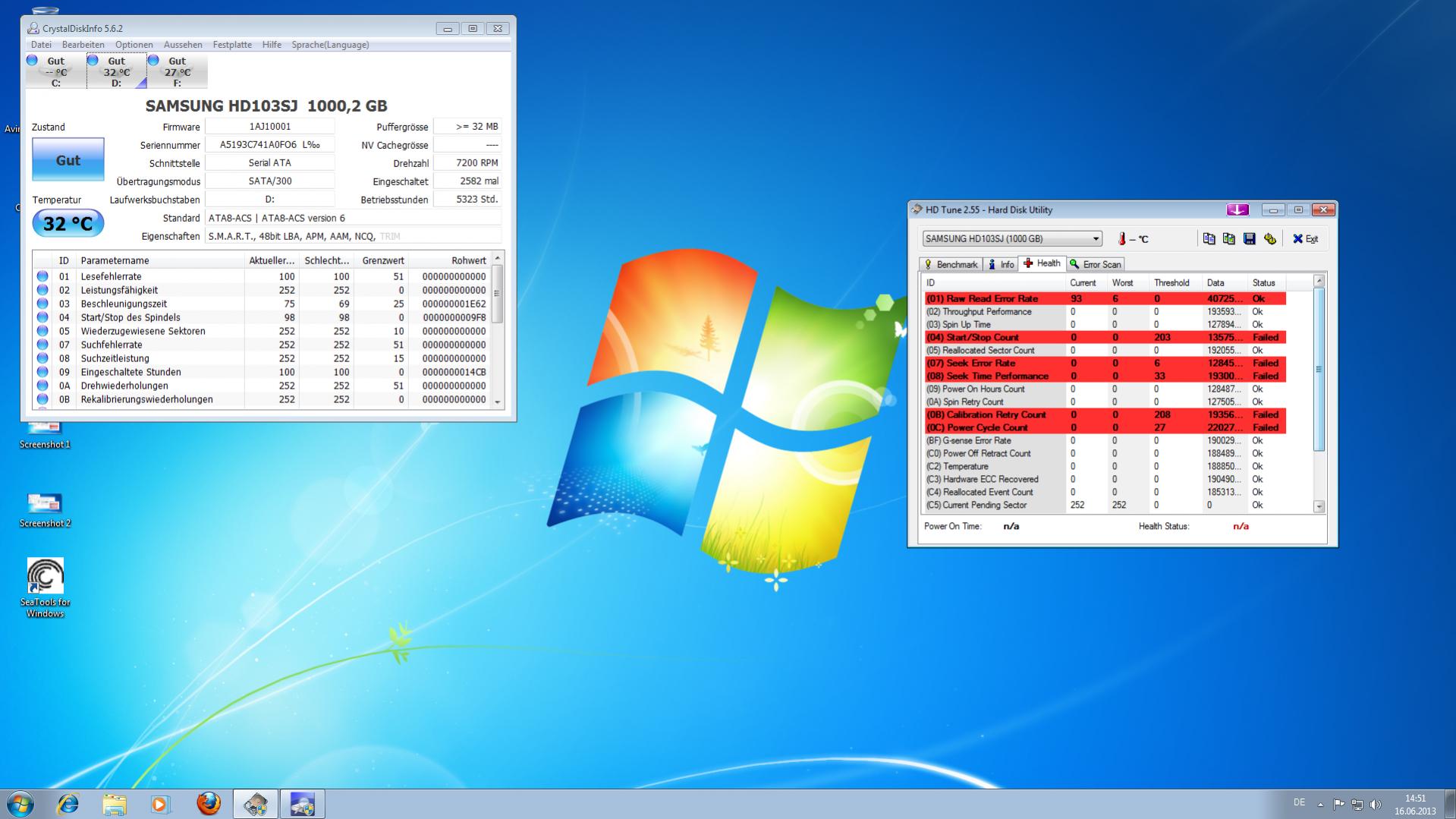
Task: Click the status orb for Beschleunigungszeit row
Action: pos(42,304)
